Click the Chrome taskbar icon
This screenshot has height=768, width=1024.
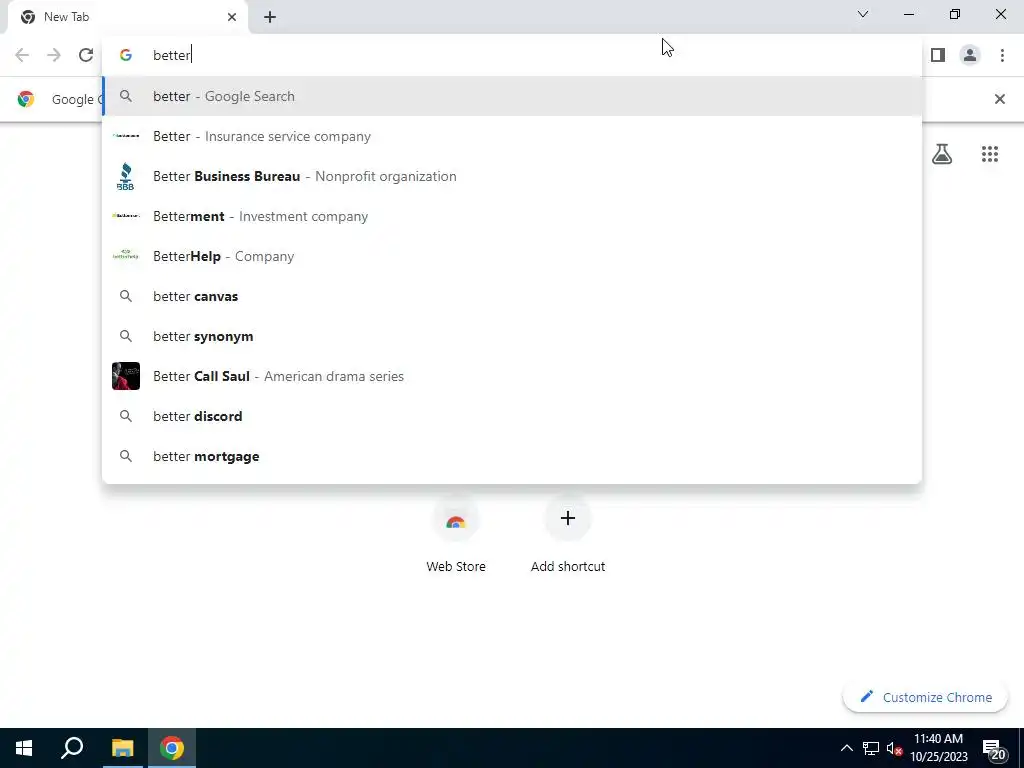172,748
